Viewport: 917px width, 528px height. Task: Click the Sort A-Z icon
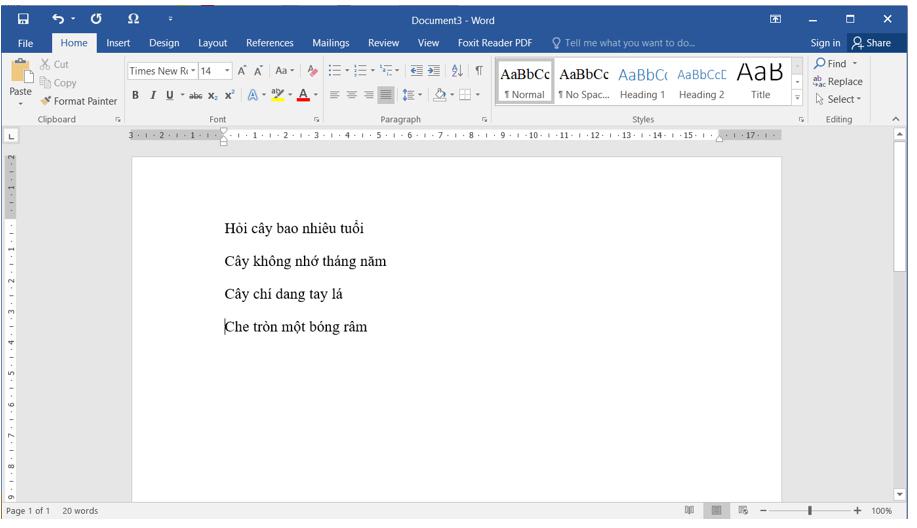pos(457,71)
